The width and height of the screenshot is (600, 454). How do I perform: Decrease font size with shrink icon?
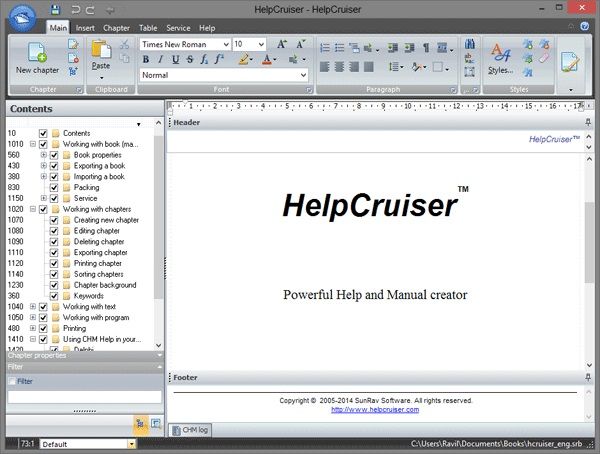(301, 44)
